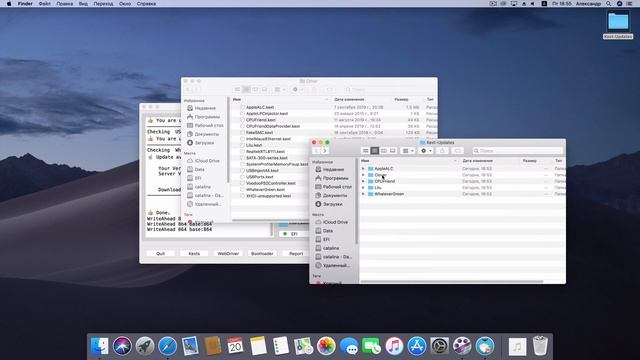This screenshot has width=640, height=360.
Task: Sort by Дата изменения column in Kext-Updates
Action: [489, 161]
